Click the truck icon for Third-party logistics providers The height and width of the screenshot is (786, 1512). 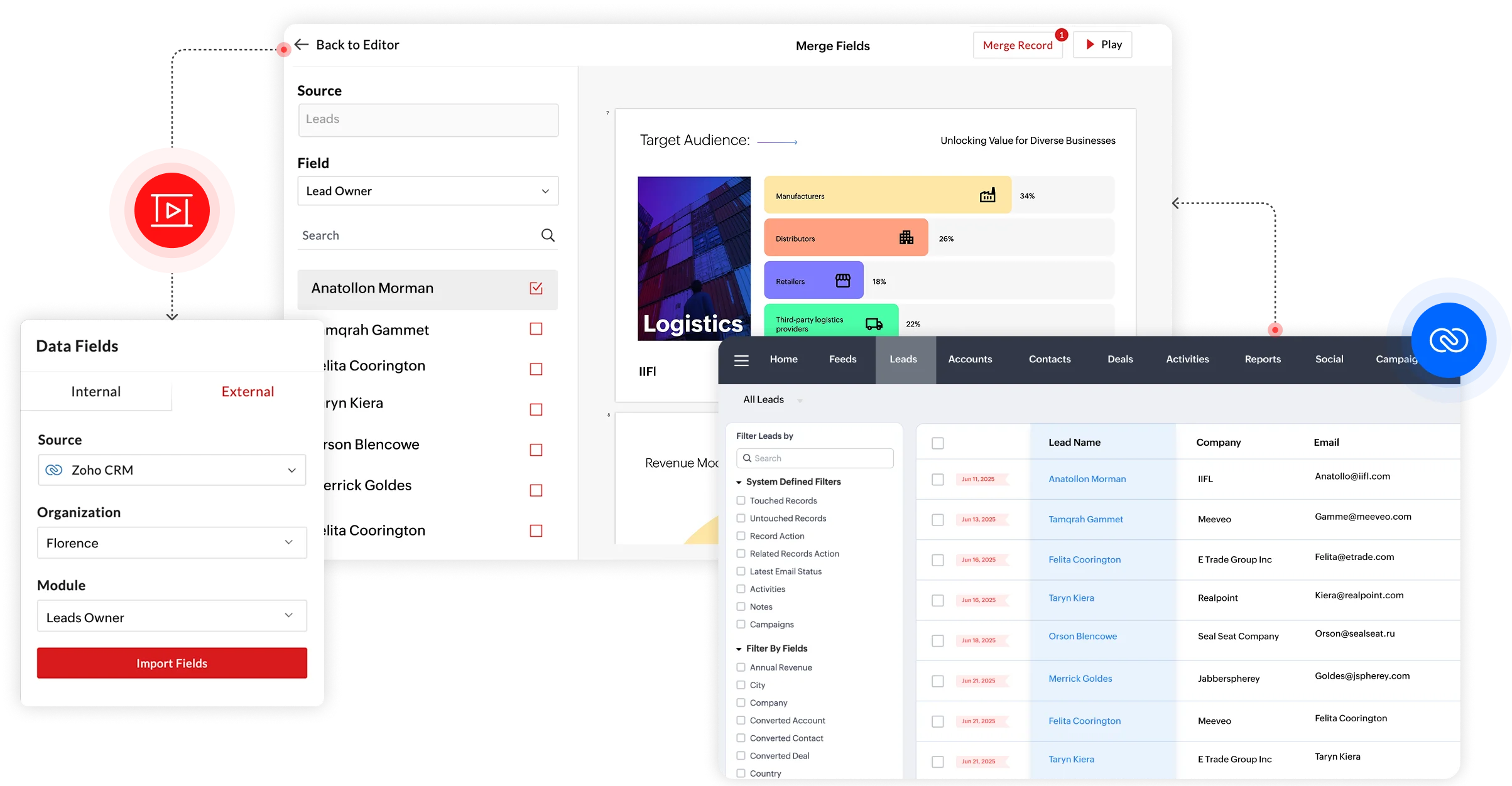(x=873, y=324)
